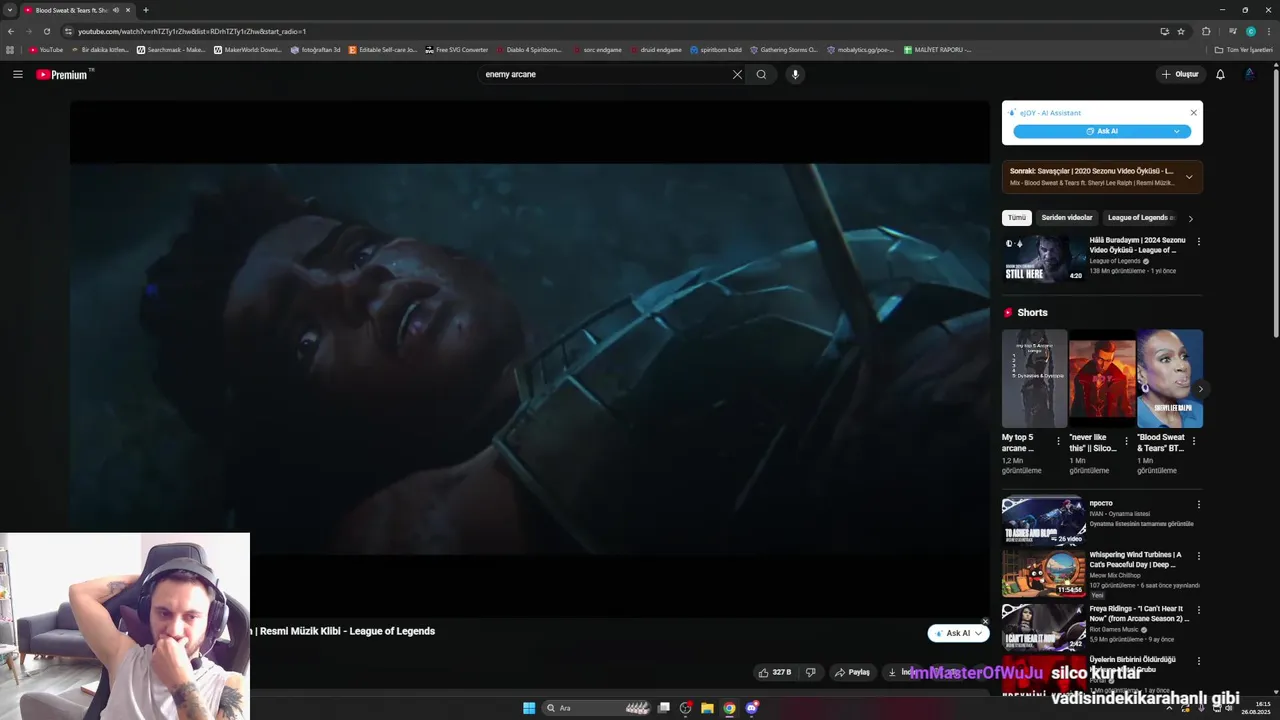The height and width of the screenshot is (720, 1280).
Task: Click the Windows taskbar search box 'Ara'
Action: click(595, 708)
